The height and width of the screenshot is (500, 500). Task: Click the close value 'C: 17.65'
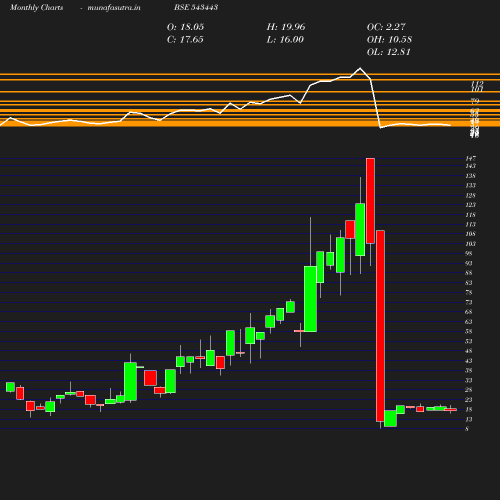(x=185, y=40)
